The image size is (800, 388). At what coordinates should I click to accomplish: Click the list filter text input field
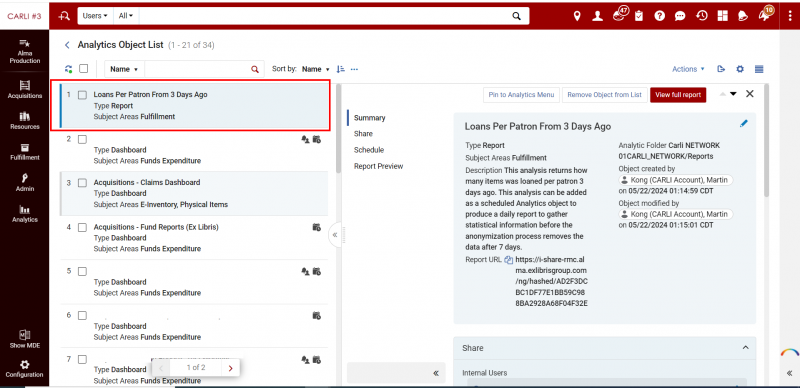tap(196, 69)
